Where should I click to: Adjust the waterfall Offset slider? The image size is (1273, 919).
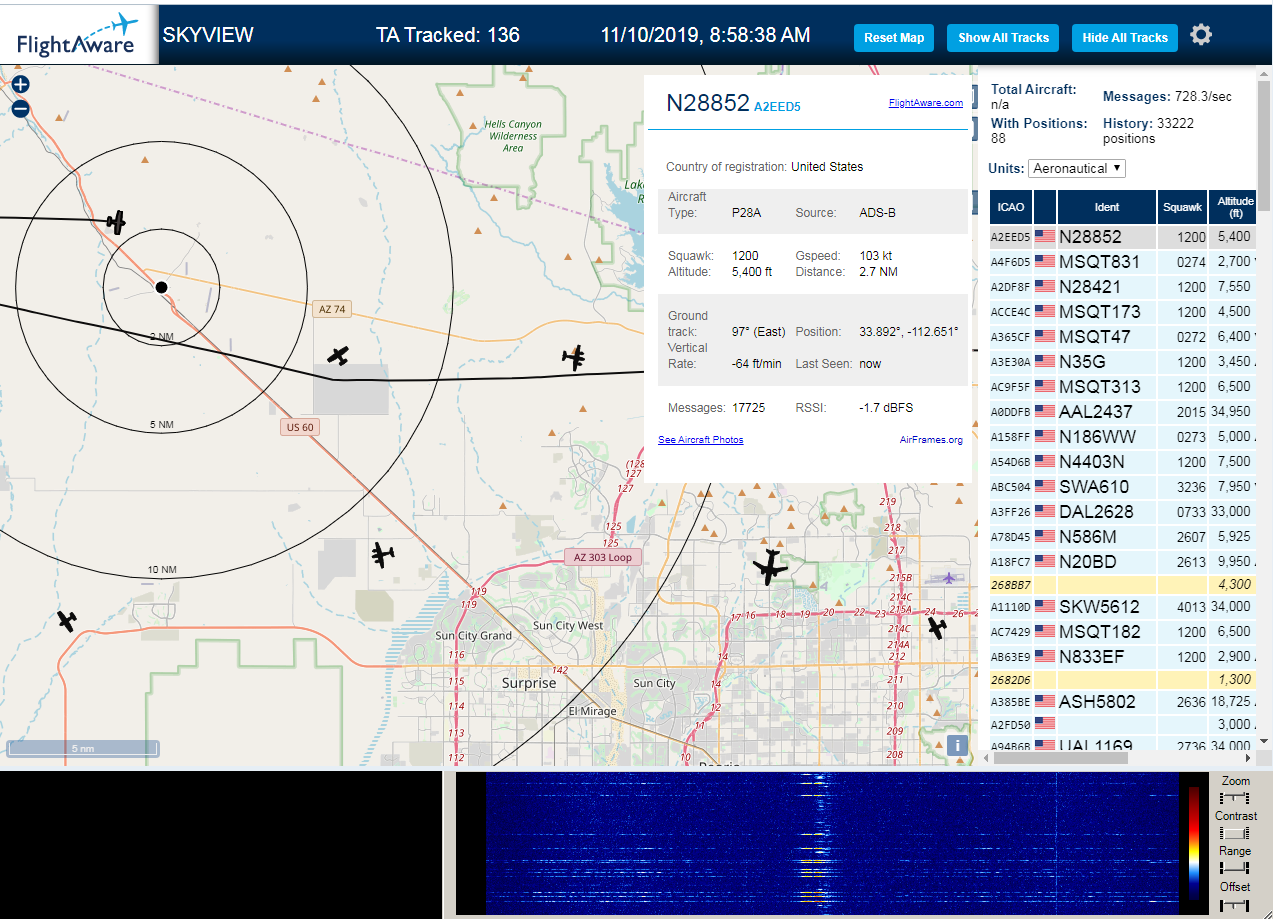[1235, 905]
